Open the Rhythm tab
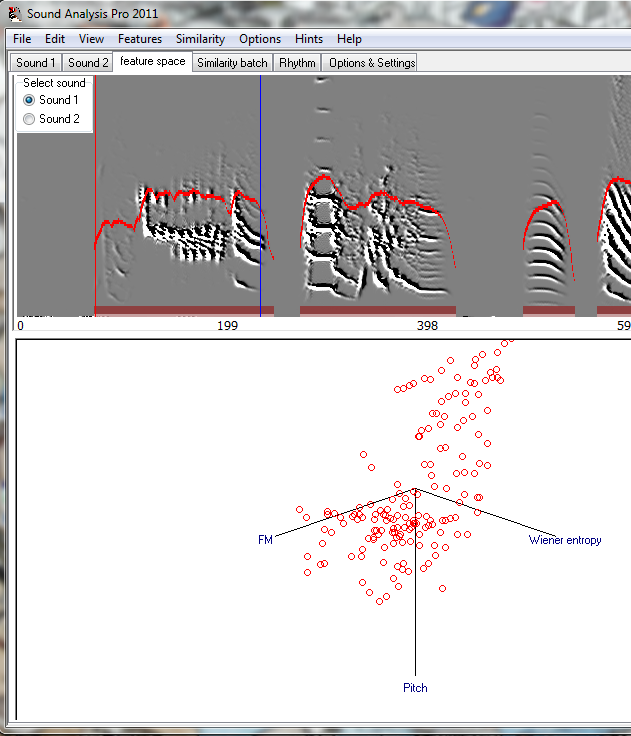631x736 pixels. [297, 63]
